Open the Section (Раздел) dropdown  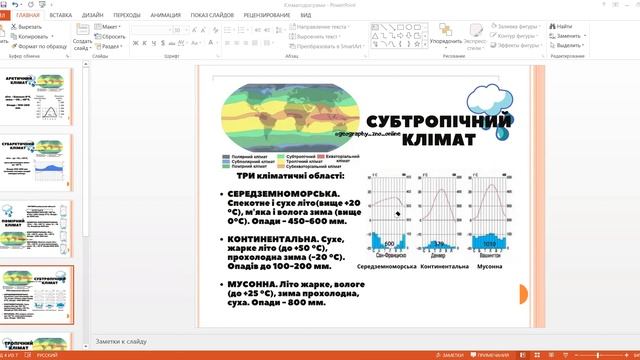point(109,46)
